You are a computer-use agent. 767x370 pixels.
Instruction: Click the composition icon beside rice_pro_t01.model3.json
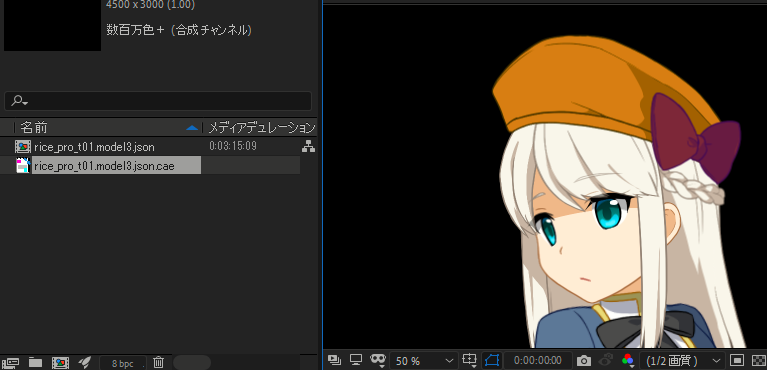pyautogui.click(x=23, y=146)
